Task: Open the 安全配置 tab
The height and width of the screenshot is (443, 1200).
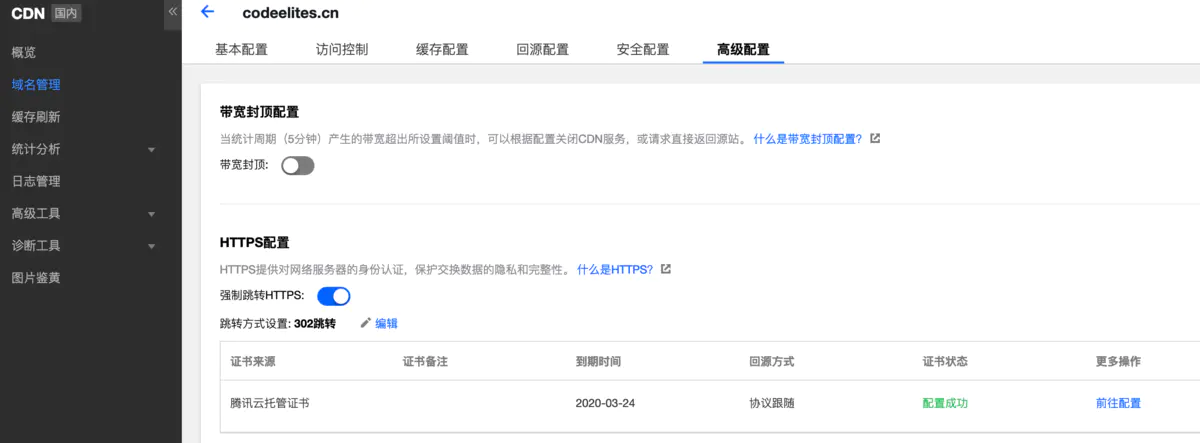Action: tap(643, 49)
